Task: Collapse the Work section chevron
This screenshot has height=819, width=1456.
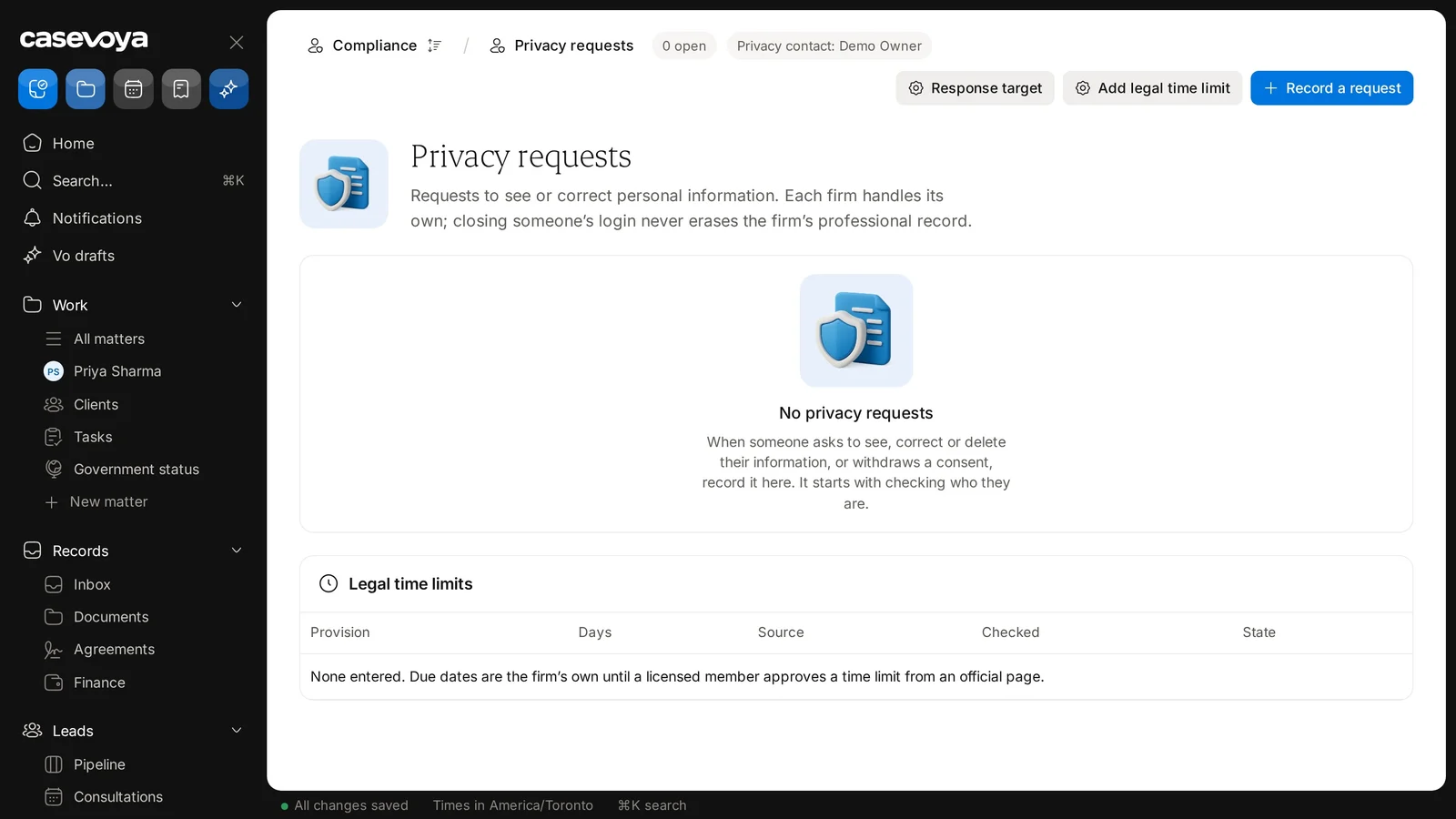Action: pos(237,305)
